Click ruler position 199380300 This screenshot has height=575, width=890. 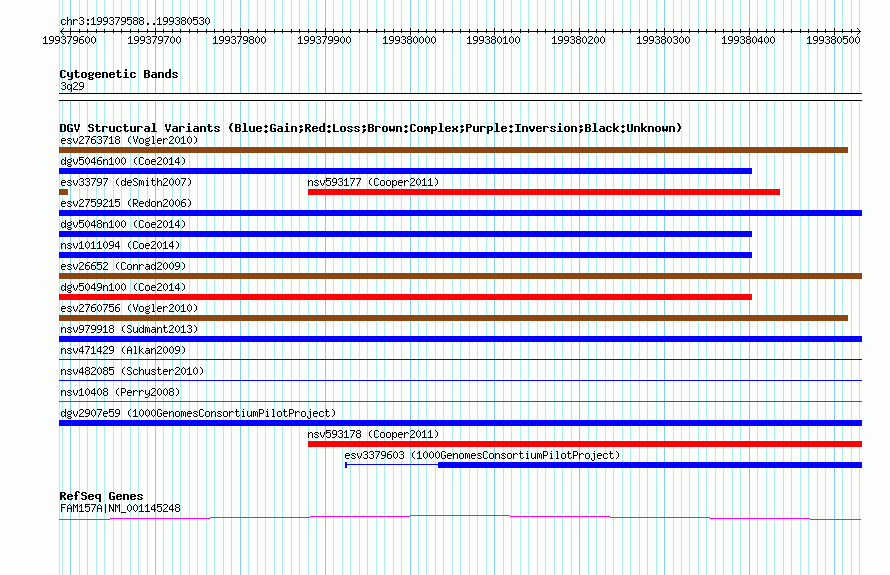[663, 40]
